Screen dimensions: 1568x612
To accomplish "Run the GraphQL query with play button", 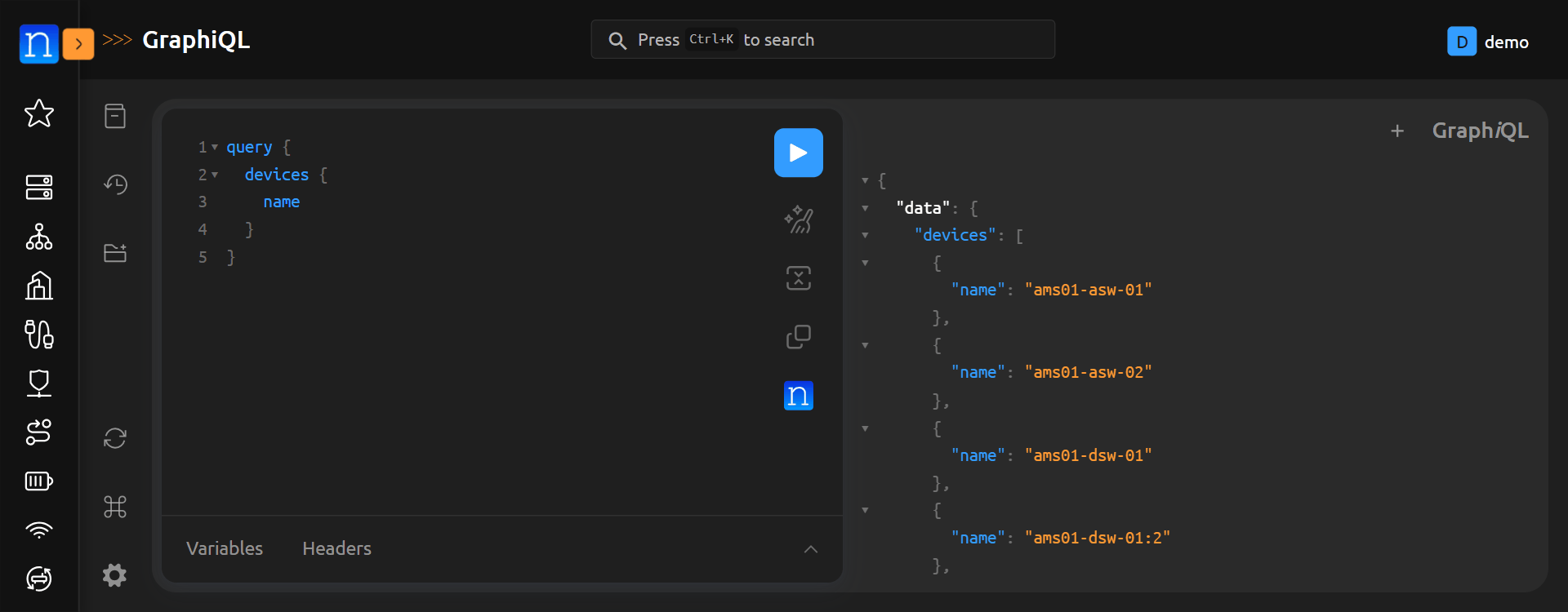I will click(x=798, y=153).
